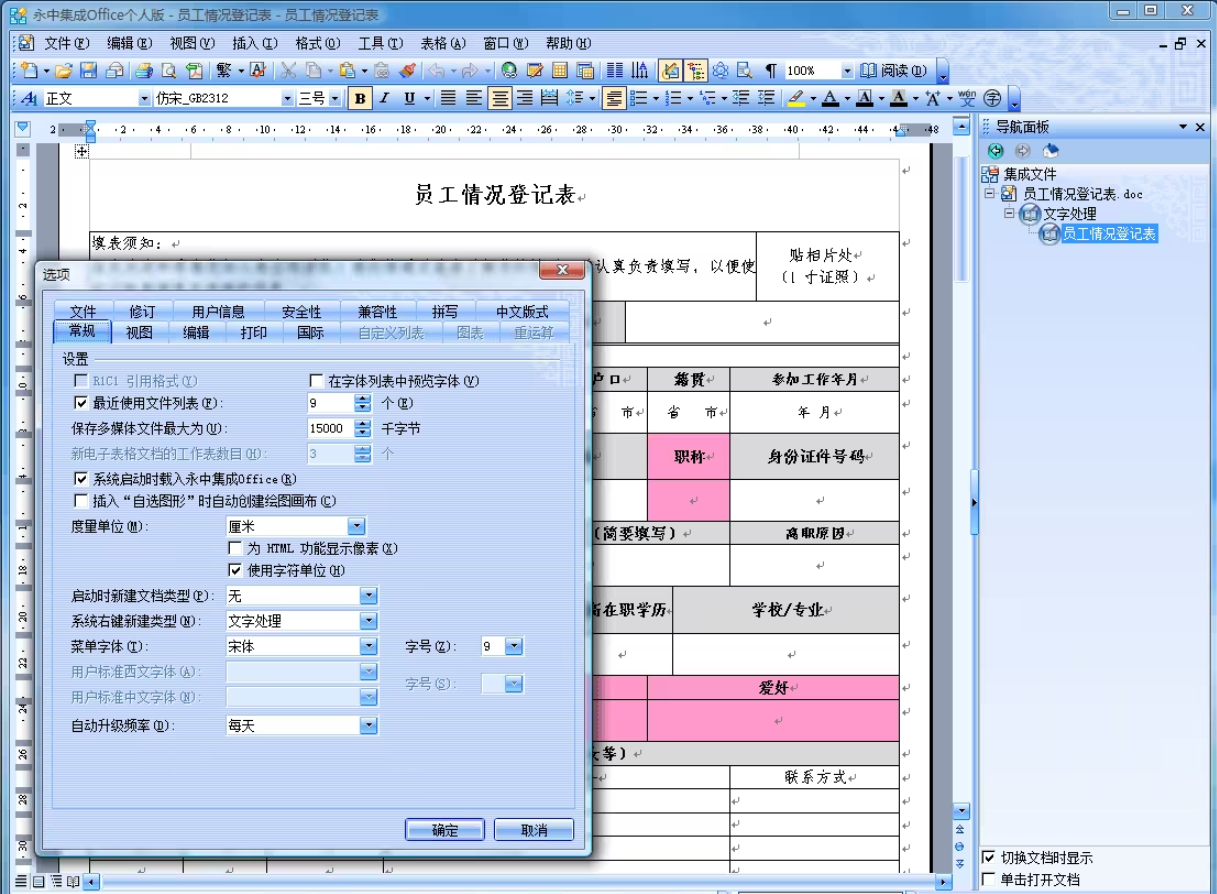Screen dimensions: 1217x894
Task: Click the table move handle icon
Action: [82, 152]
